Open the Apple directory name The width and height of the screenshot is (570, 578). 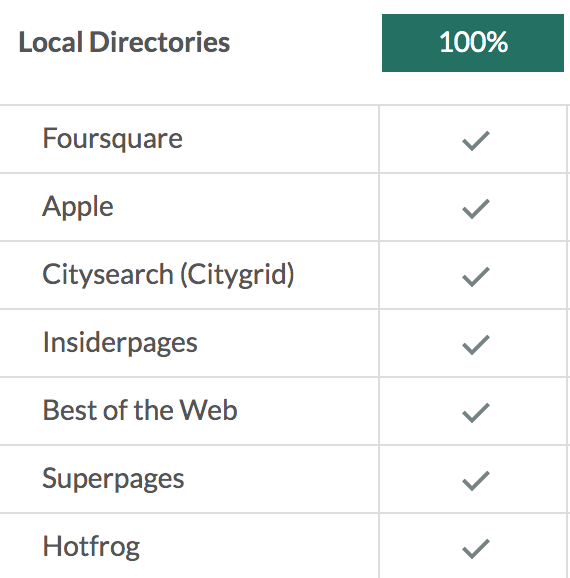(x=78, y=207)
